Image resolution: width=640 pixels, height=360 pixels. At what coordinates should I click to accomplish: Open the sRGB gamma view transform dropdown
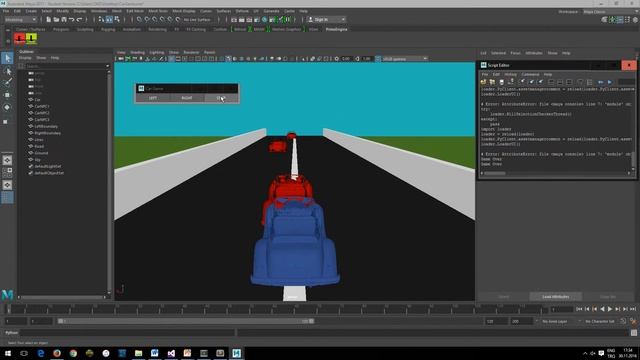[405, 59]
